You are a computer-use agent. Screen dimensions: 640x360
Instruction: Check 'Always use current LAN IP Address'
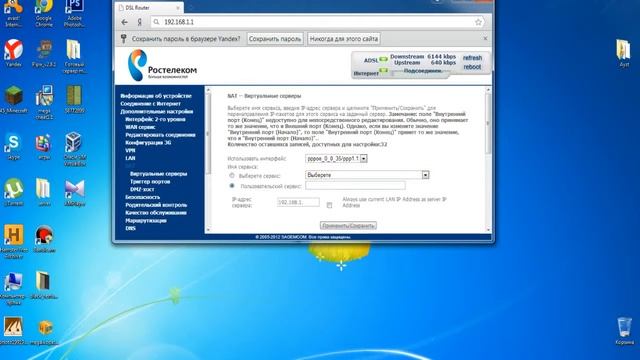click(x=329, y=205)
